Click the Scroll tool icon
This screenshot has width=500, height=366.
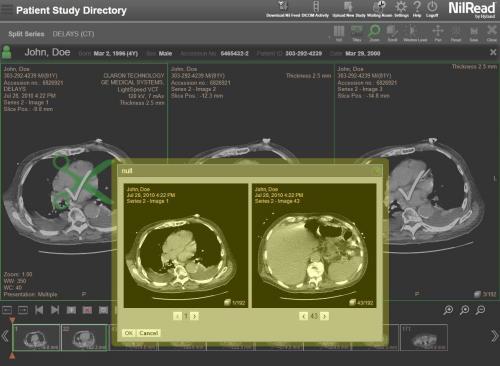coord(392,33)
